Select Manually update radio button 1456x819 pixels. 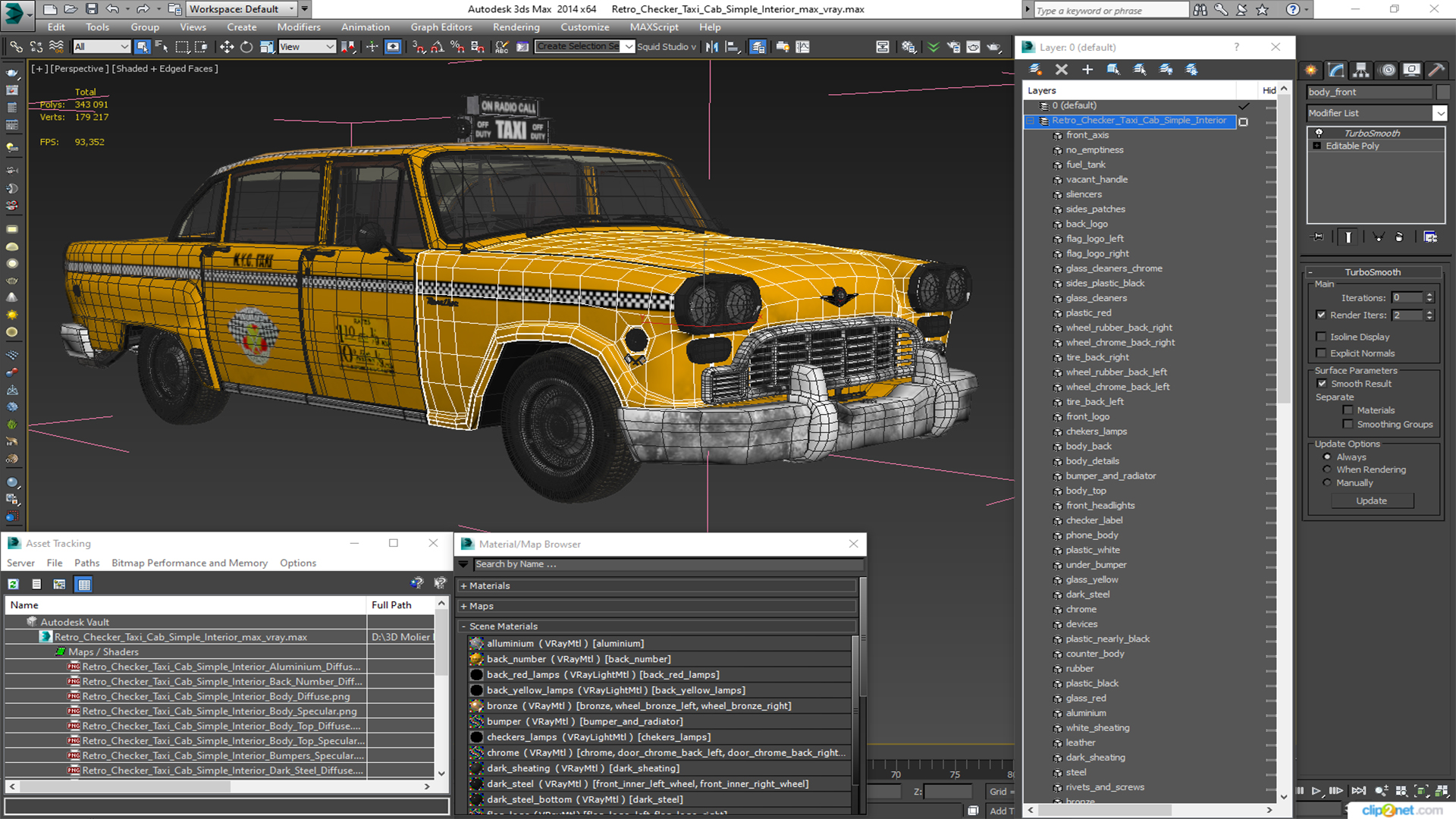click(1327, 483)
